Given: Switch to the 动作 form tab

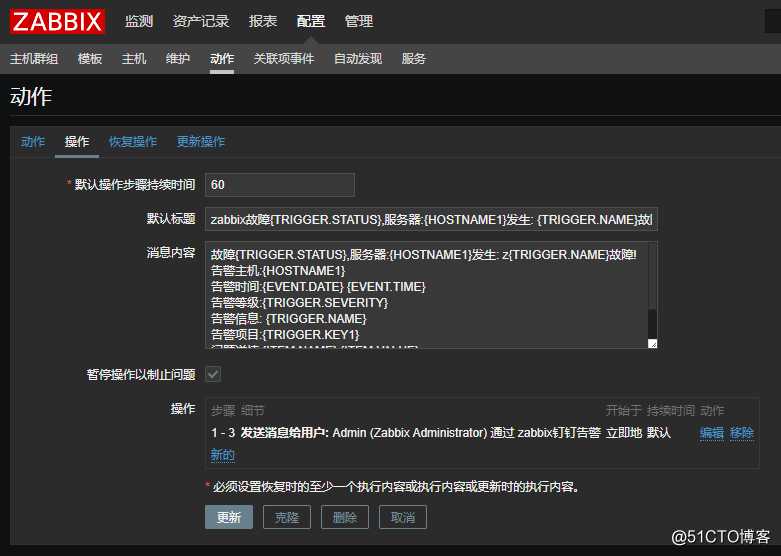Looking at the screenshot, I should click(33, 142).
